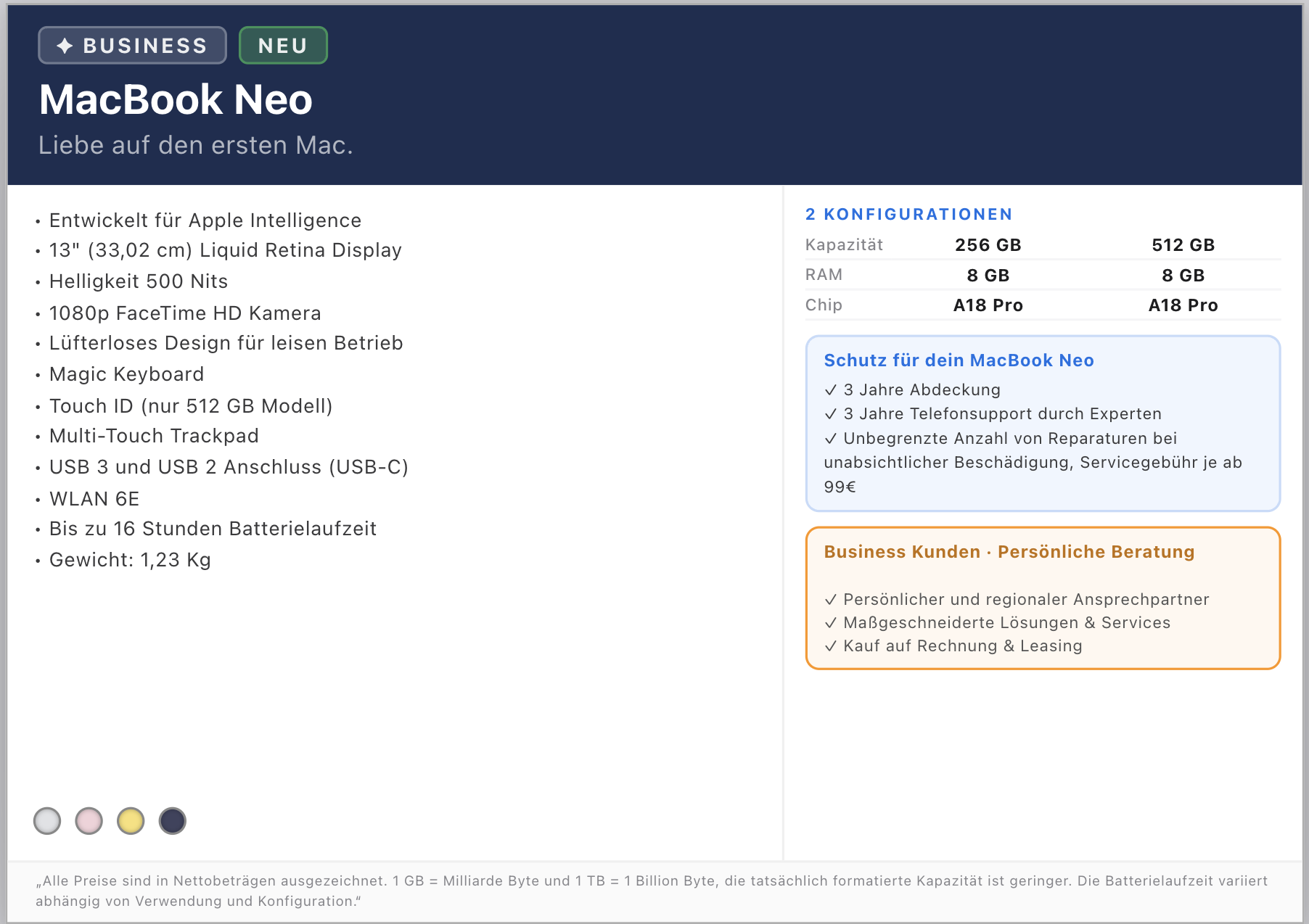Select the "256 GB" capacity cell
This screenshot has height=924, width=1309.
988,245
